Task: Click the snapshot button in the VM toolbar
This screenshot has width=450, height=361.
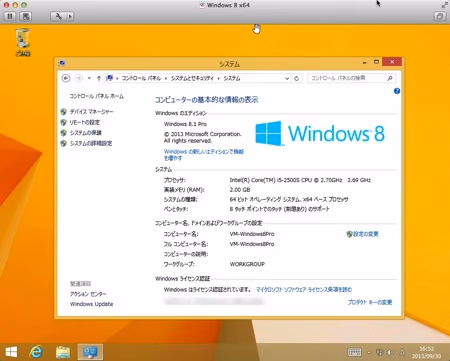Action: click(26, 16)
